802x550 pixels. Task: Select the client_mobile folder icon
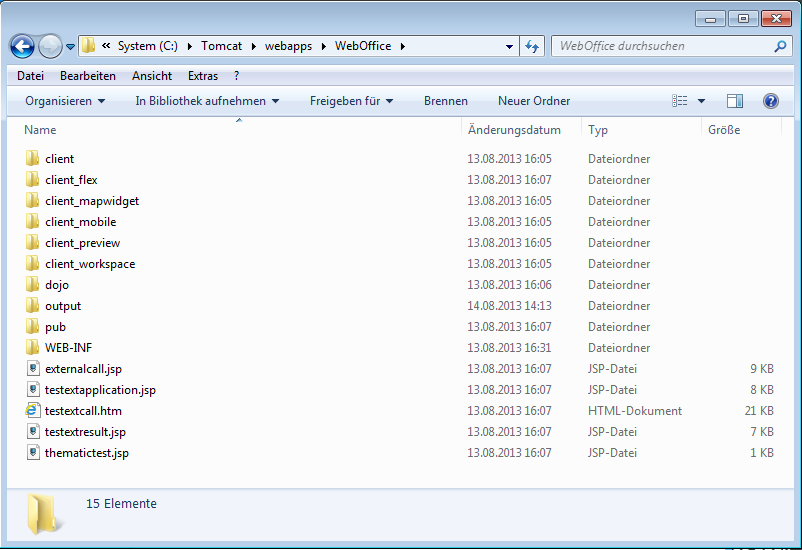pos(32,221)
